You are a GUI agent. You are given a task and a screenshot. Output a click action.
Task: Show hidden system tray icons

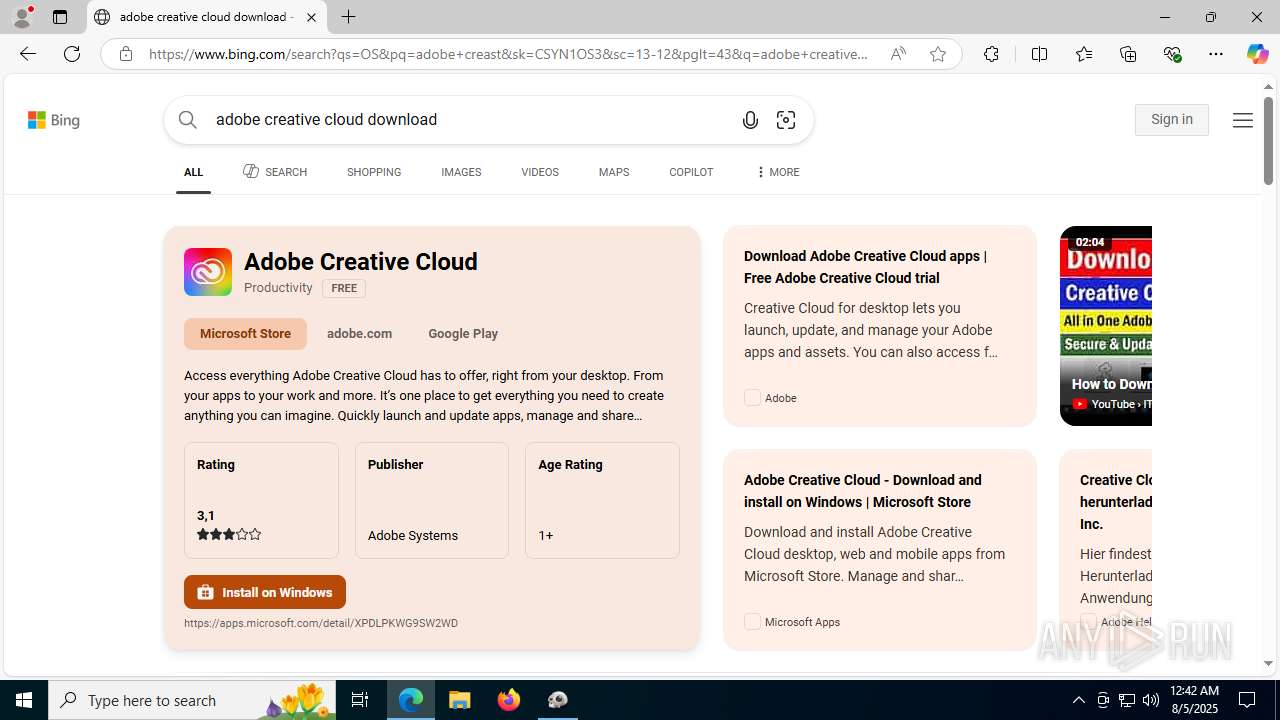1078,700
